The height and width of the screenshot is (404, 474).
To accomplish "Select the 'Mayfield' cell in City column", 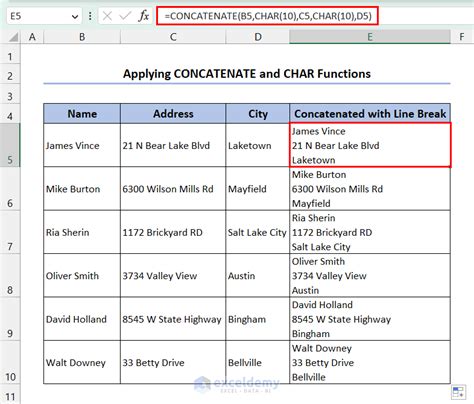I will coord(258,189).
